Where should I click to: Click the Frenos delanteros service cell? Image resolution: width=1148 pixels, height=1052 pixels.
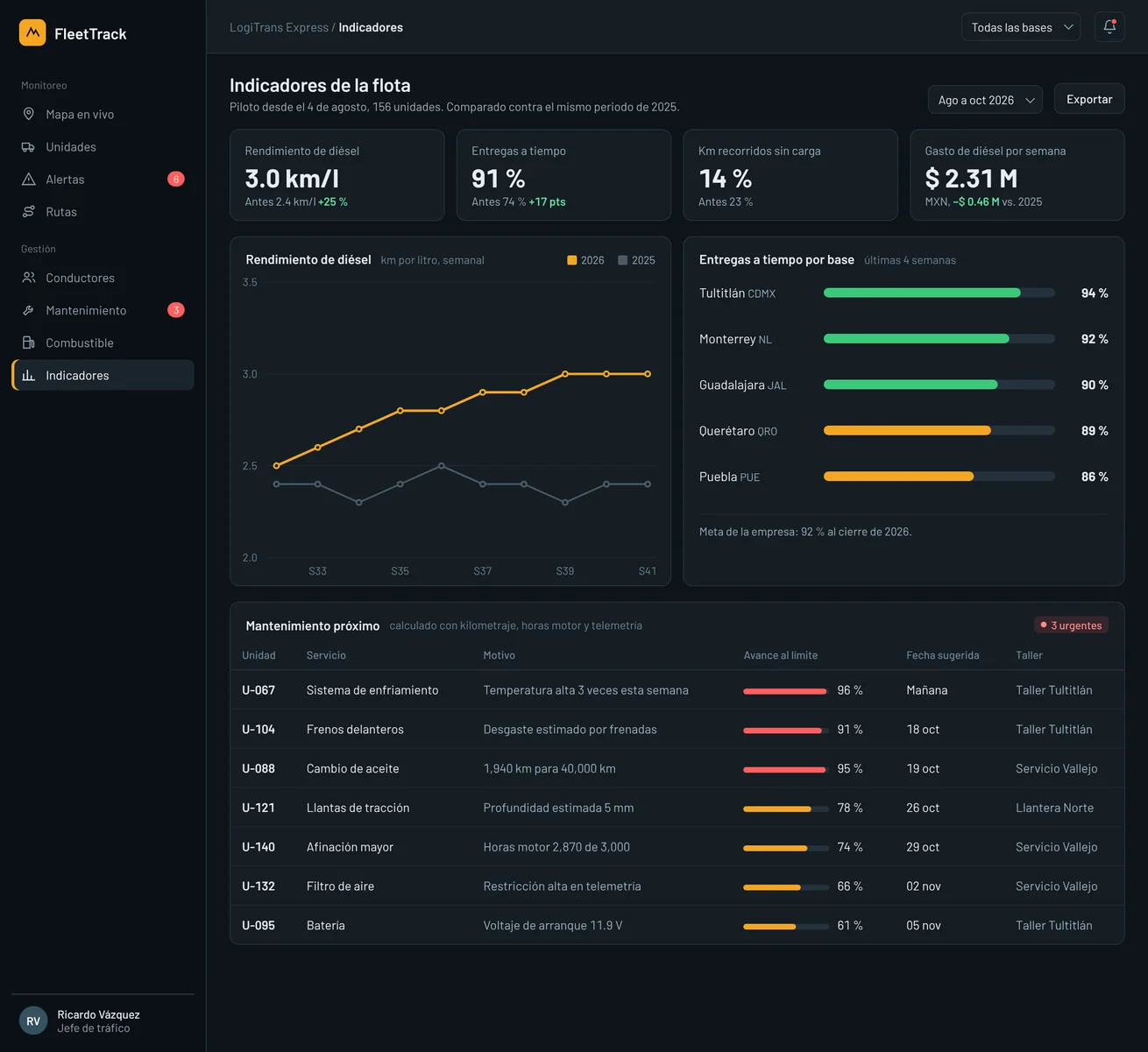tap(355, 730)
